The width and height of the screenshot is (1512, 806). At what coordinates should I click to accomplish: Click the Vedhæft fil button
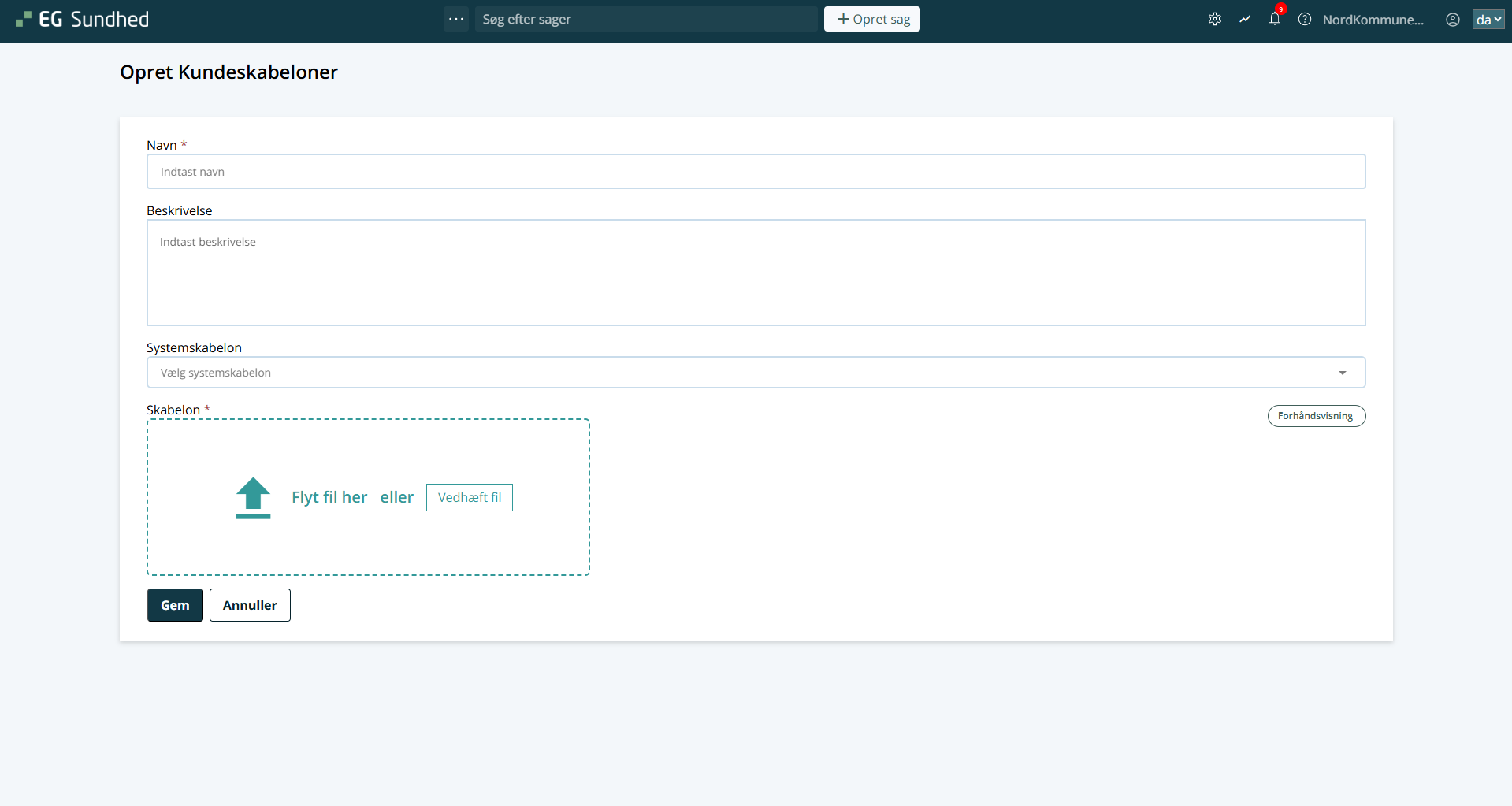(x=469, y=497)
